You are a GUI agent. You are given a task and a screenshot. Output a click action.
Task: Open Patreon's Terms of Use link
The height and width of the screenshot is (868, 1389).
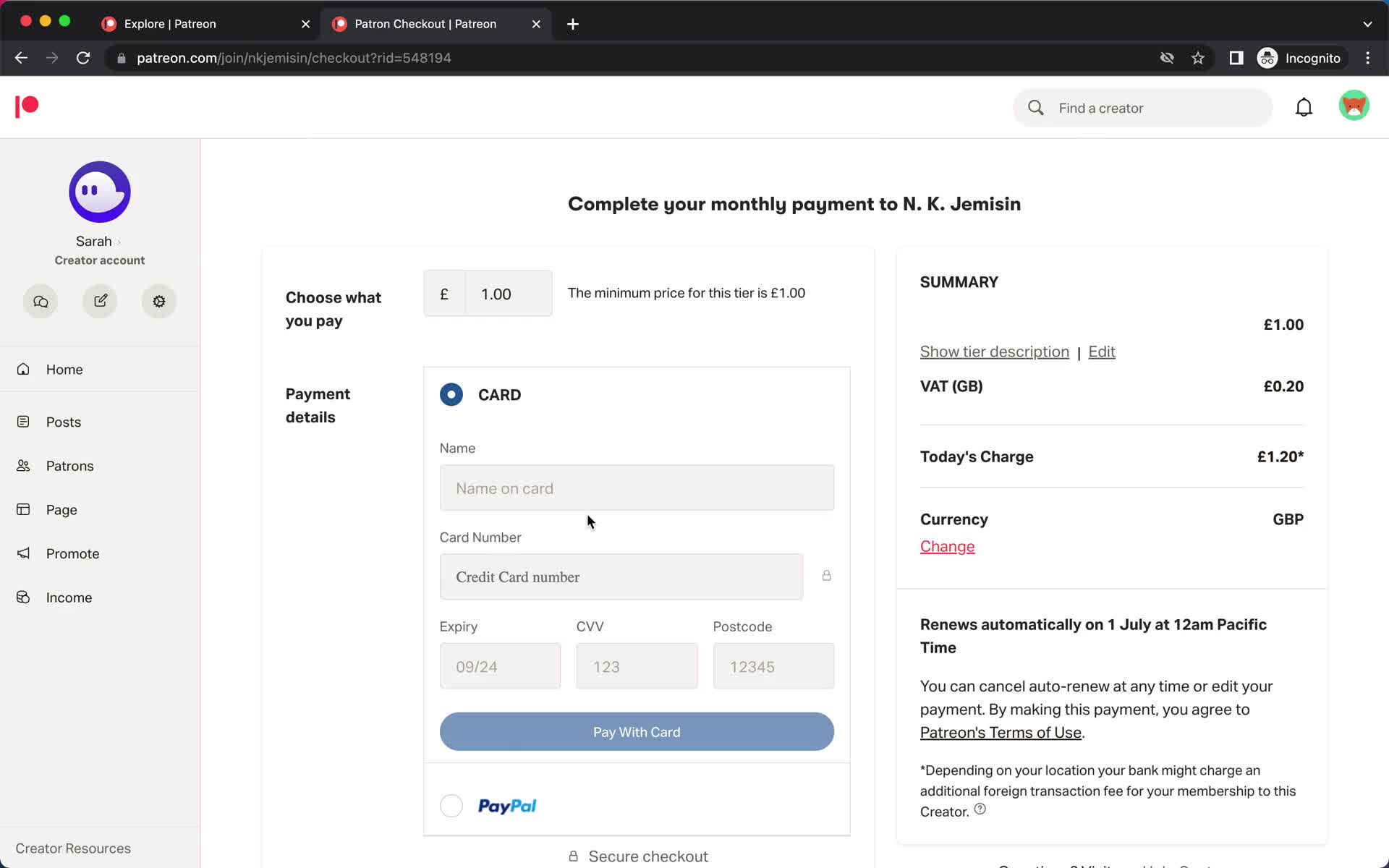(x=1001, y=732)
